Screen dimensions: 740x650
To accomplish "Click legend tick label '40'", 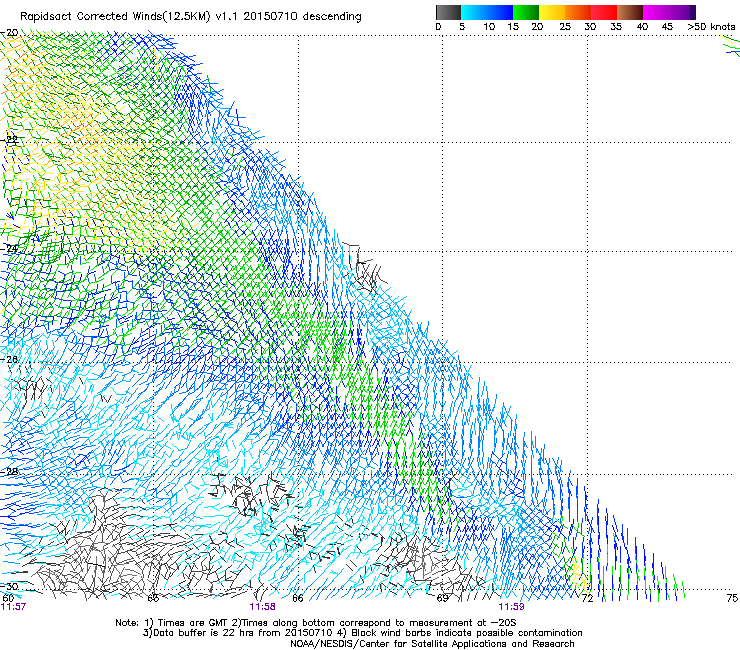I will point(642,27).
